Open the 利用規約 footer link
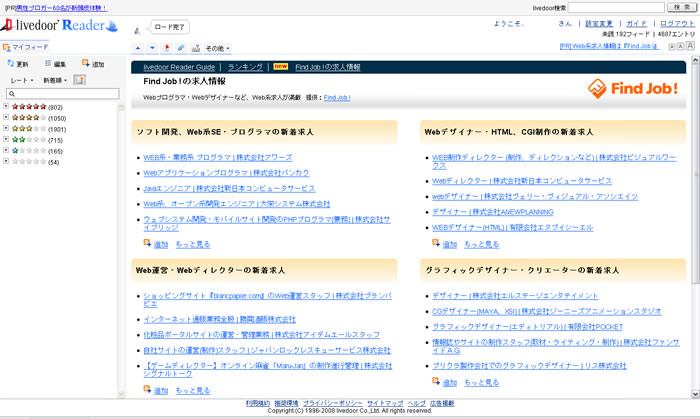The width and height of the screenshot is (700, 419). tap(258, 403)
